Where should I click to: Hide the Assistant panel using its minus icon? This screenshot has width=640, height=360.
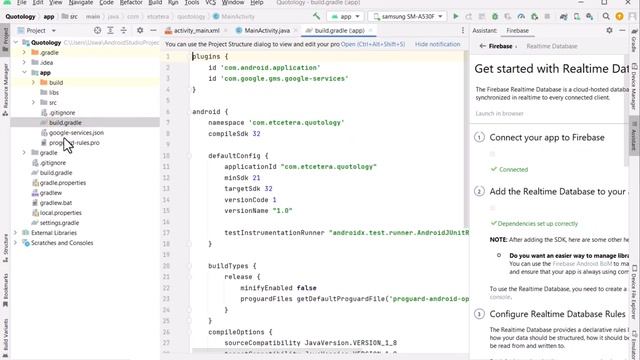pyautogui.click(x=622, y=30)
